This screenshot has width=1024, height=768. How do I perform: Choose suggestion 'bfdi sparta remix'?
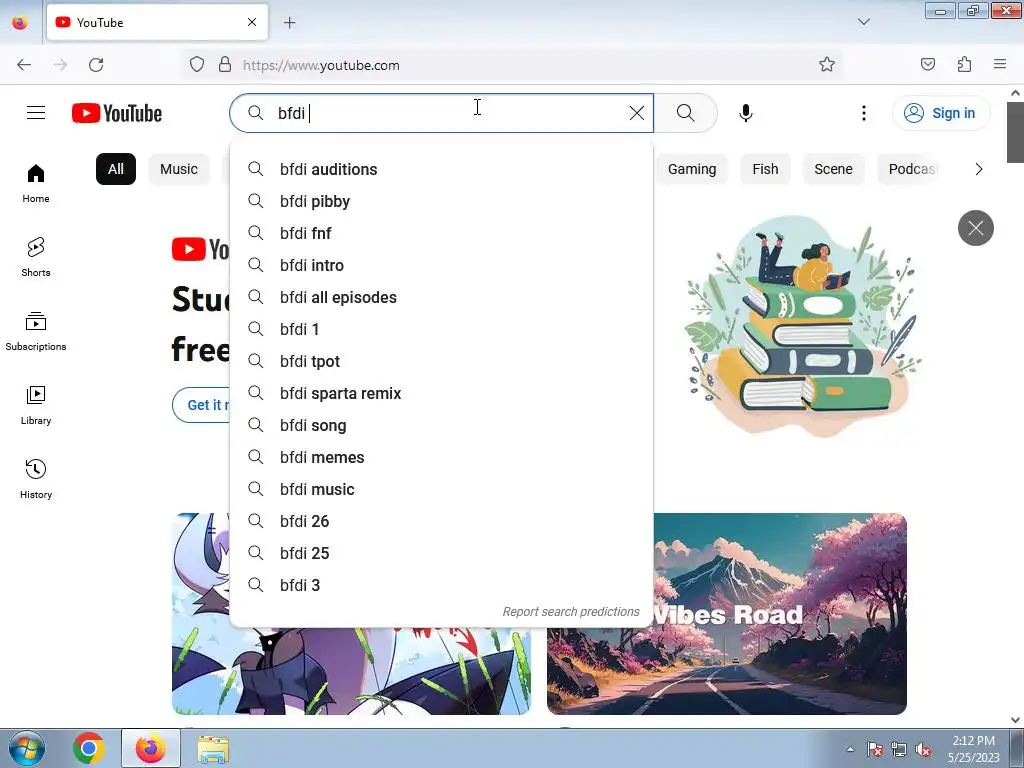pos(441,393)
